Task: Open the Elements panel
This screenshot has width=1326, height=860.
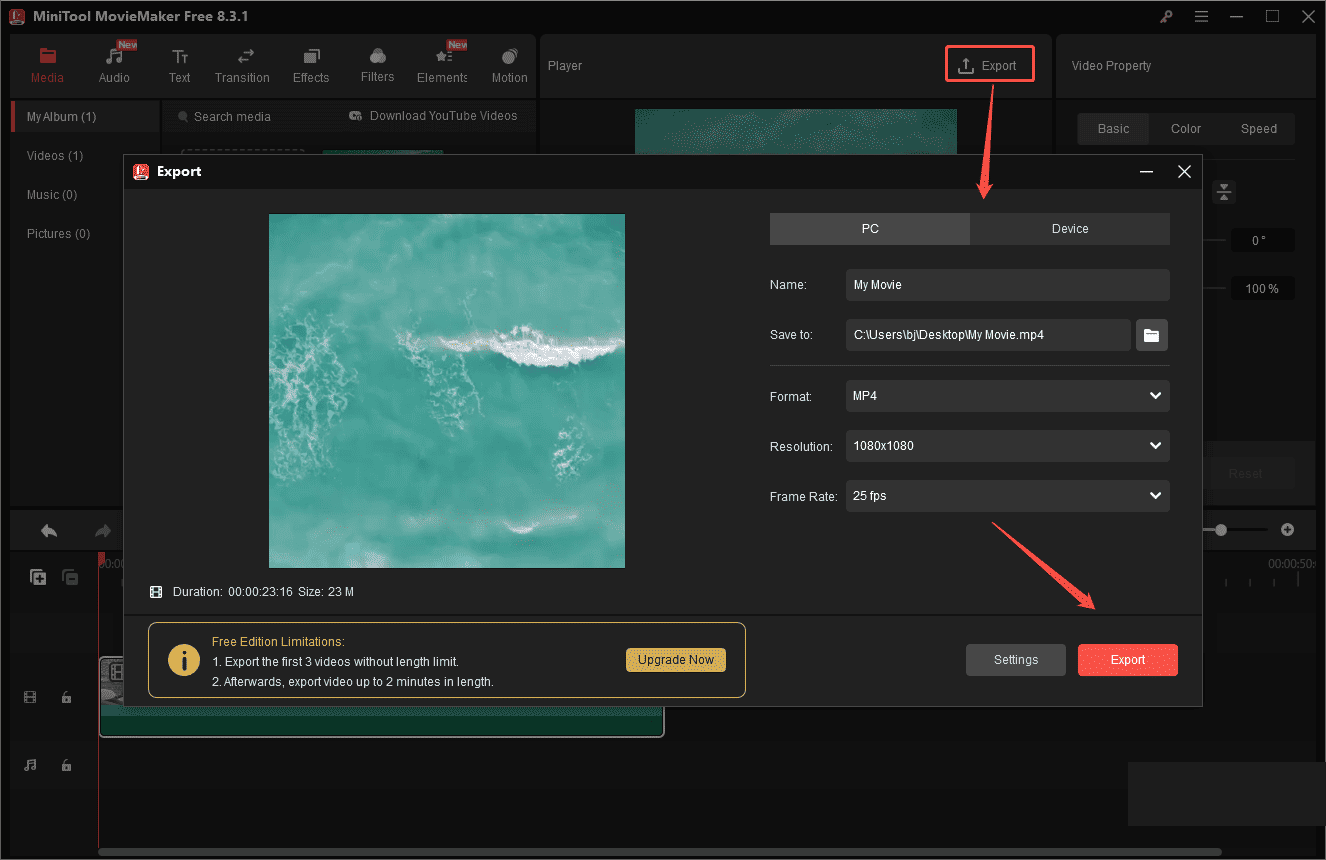Action: (441, 64)
